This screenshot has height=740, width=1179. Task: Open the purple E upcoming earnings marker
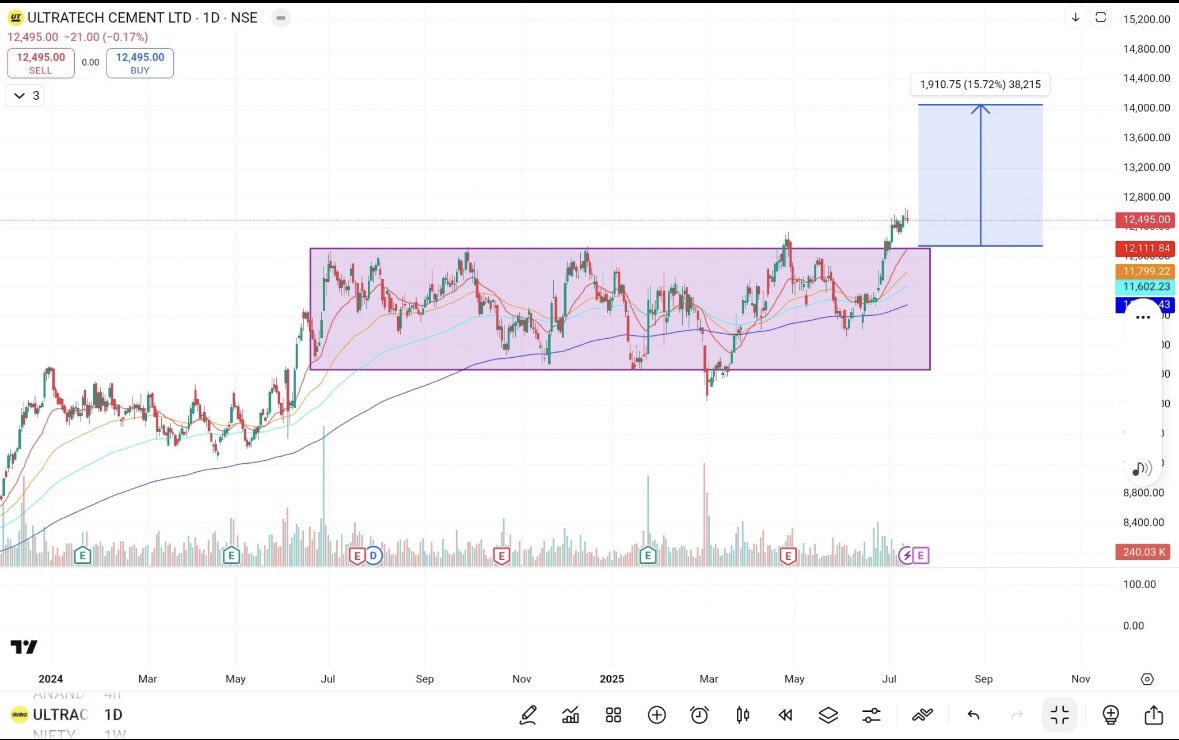(x=921, y=556)
